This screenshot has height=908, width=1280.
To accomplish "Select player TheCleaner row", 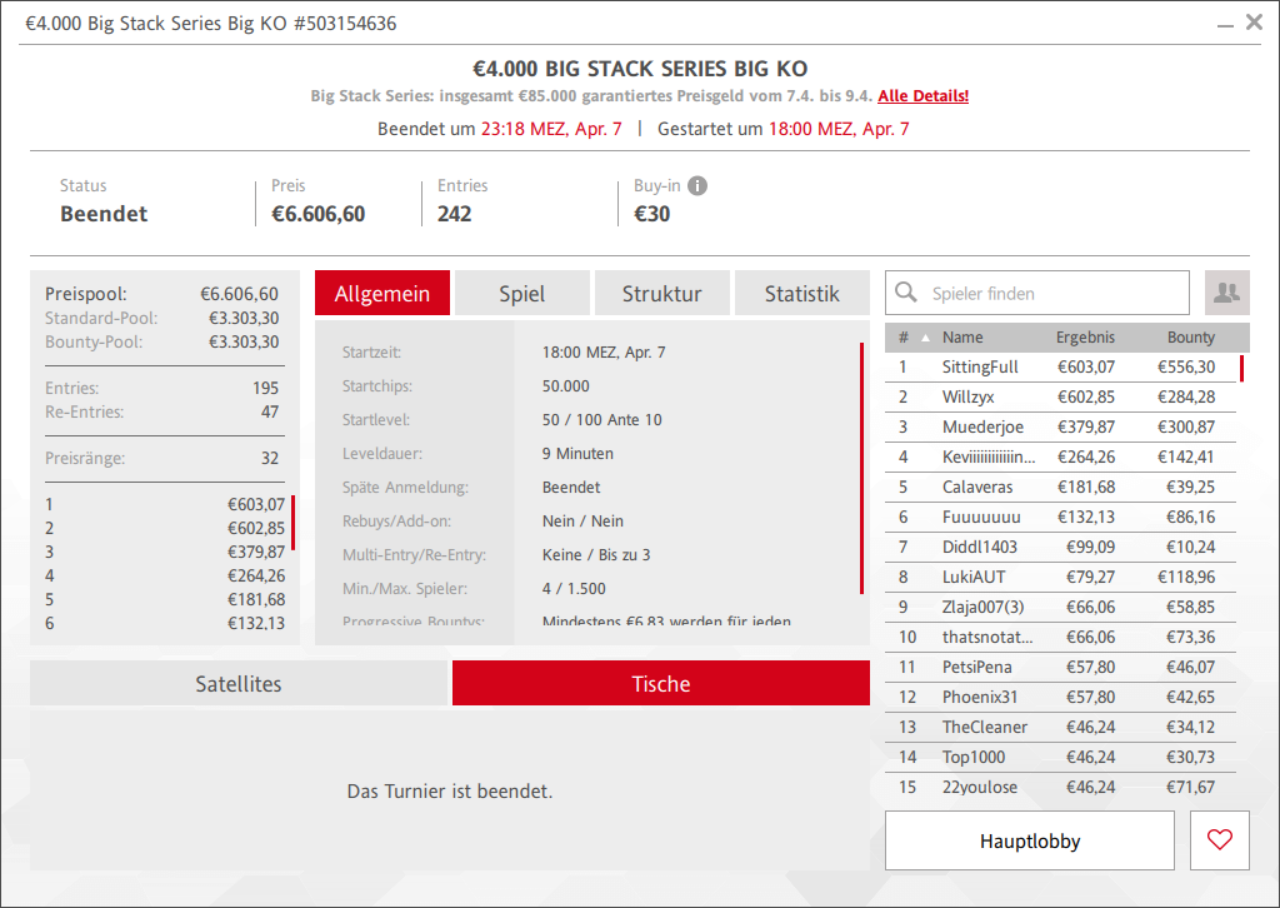I will click(1061, 727).
